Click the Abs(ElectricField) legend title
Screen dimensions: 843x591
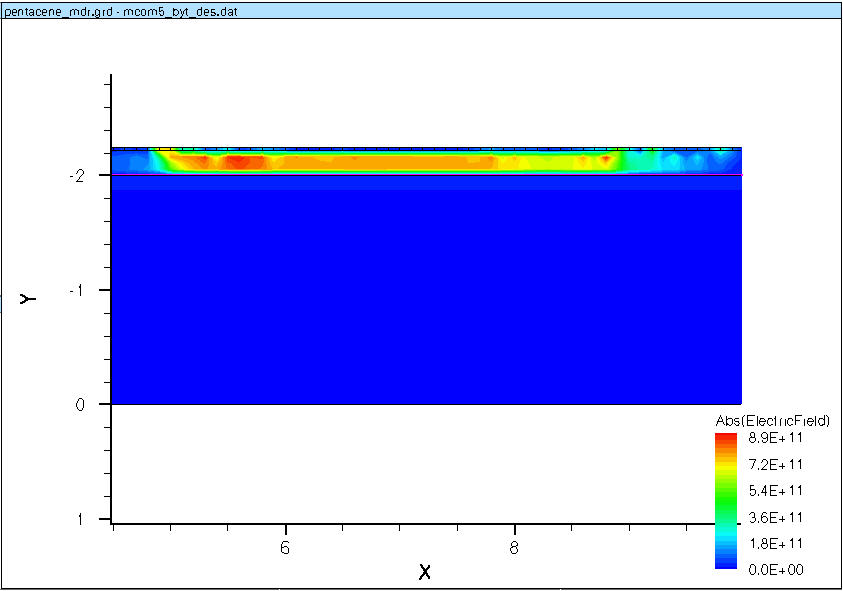(x=773, y=419)
